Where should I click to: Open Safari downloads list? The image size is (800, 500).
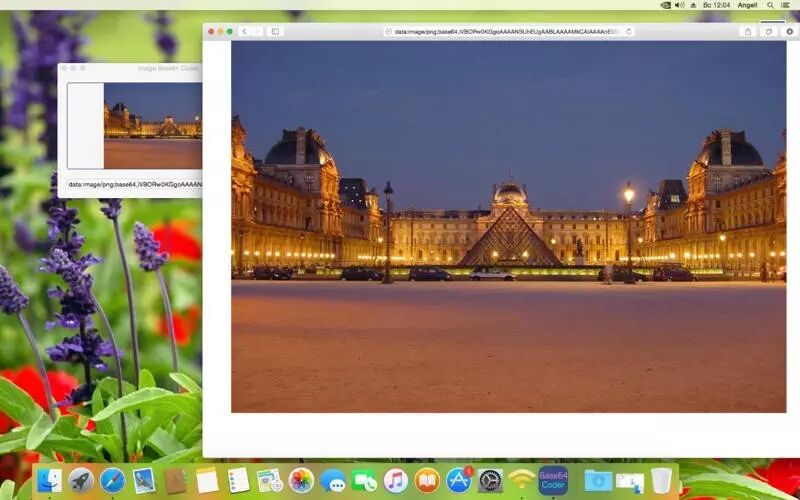(x=790, y=32)
